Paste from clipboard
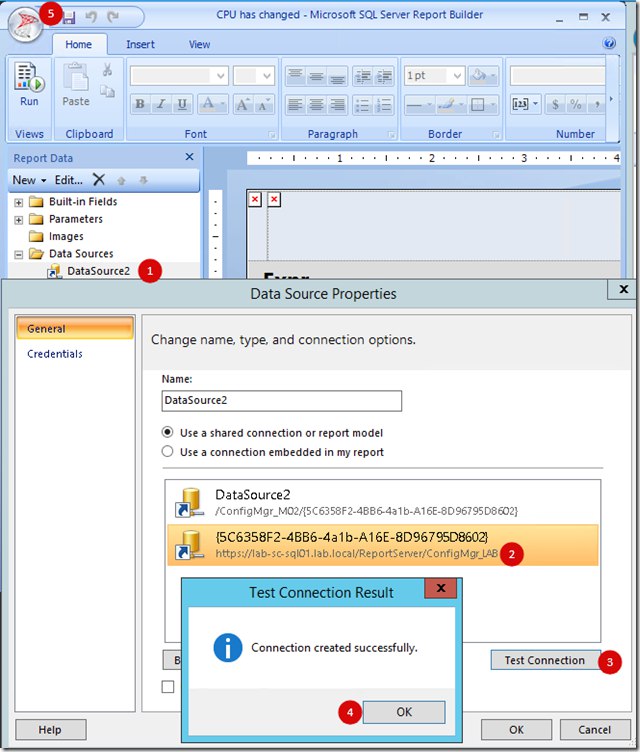The width and height of the screenshot is (640, 752). [76, 84]
